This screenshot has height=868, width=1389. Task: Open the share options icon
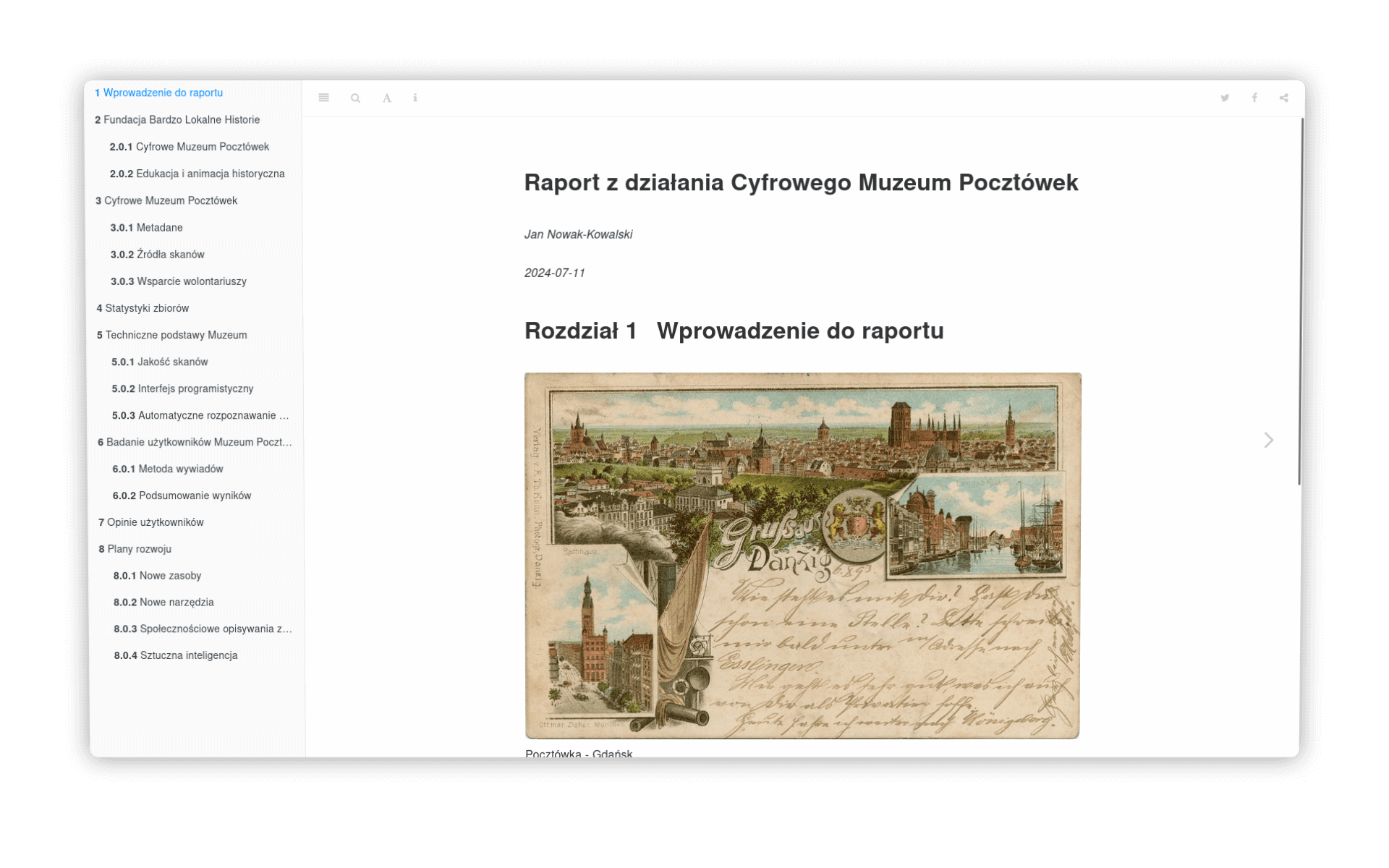pyautogui.click(x=1283, y=98)
